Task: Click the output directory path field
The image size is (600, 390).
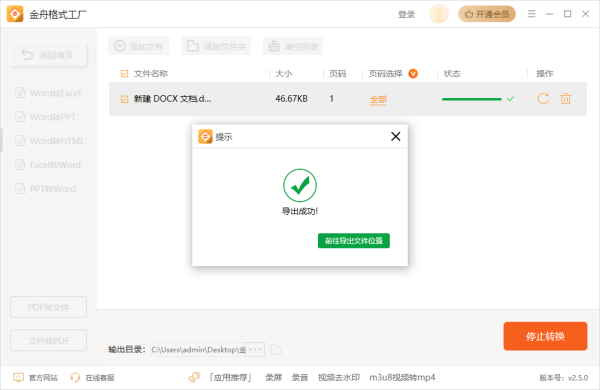Action: click(x=198, y=349)
